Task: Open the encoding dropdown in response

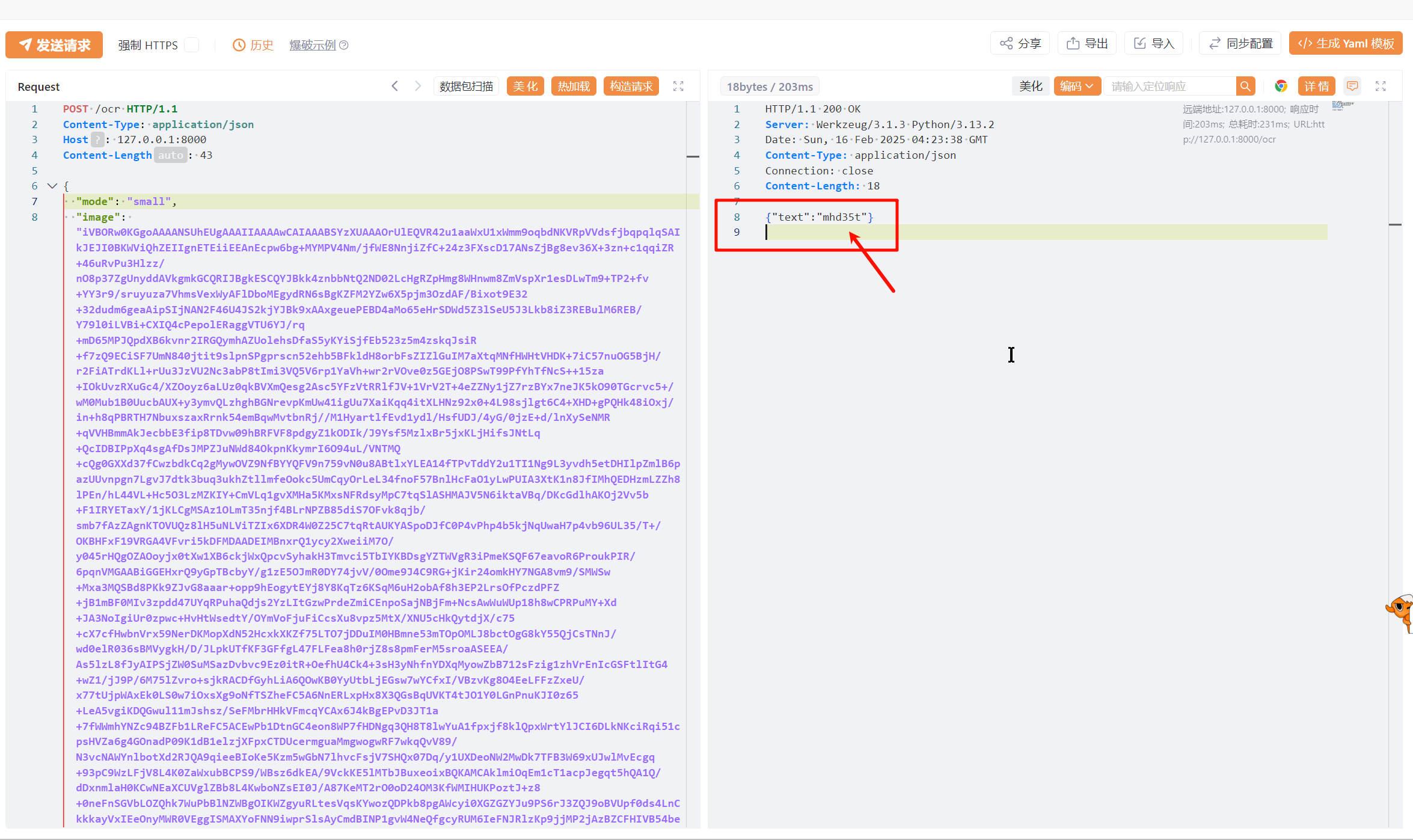Action: click(x=1076, y=86)
